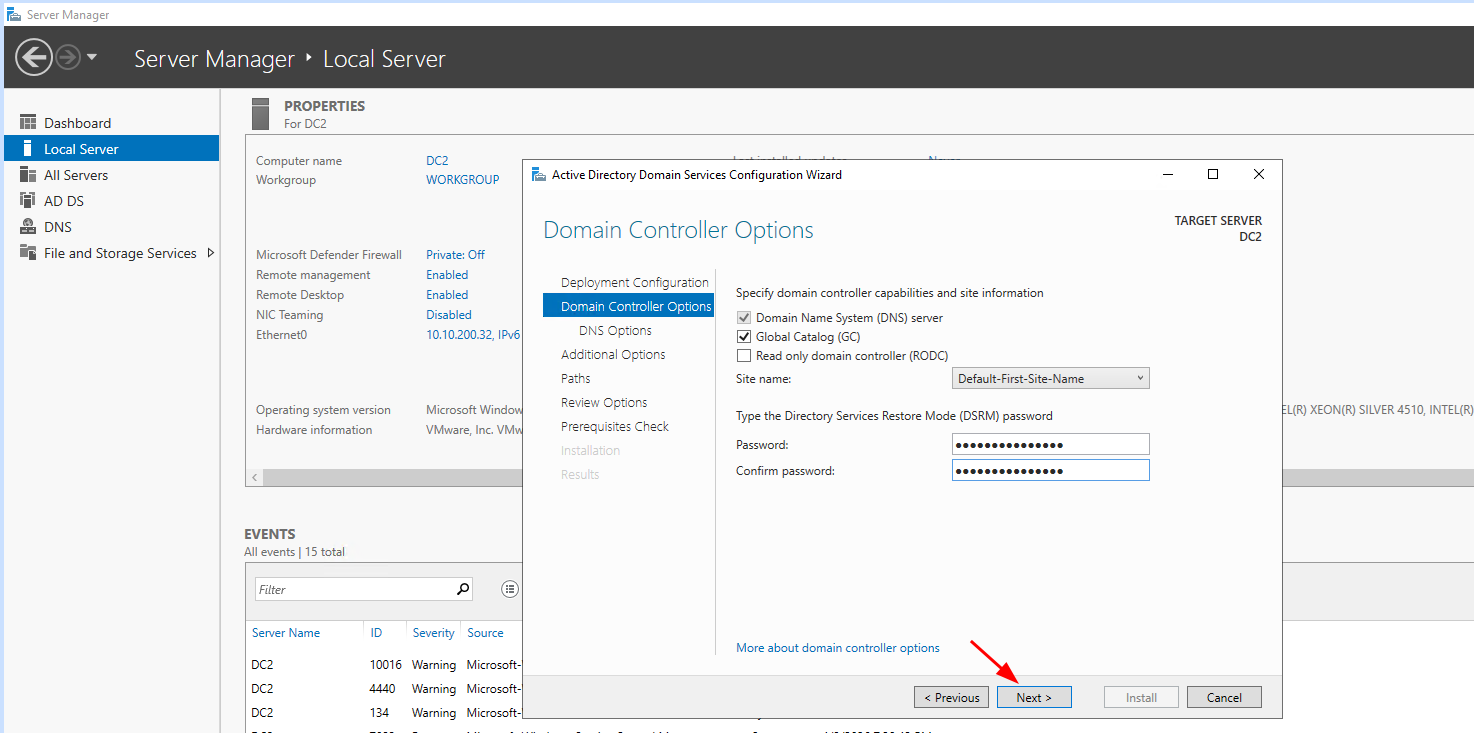Click the DNS sidebar icon
The image size is (1474, 733).
(28, 227)
